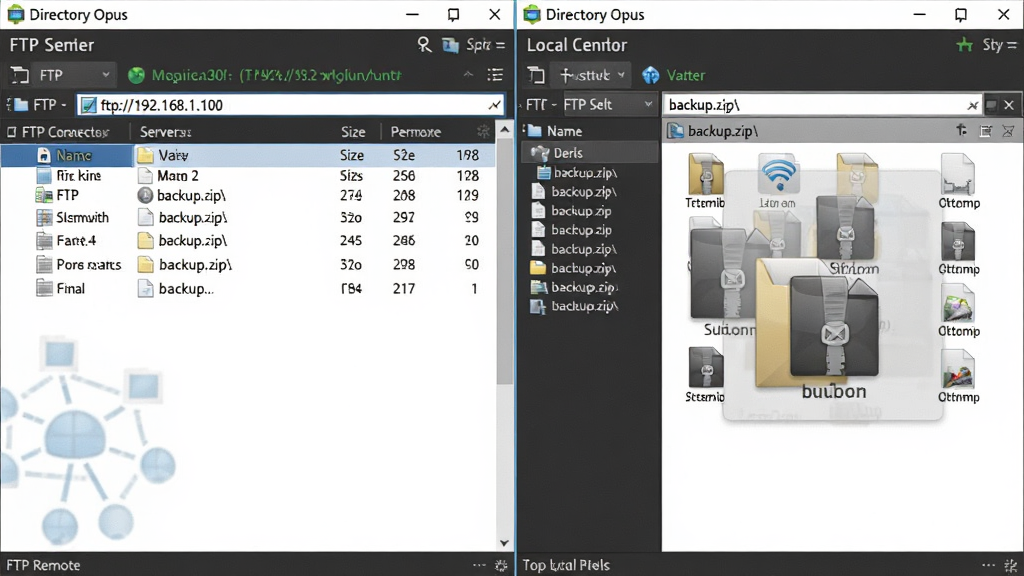This screenshot has width=1024, height=576.
Task: Click the backup.zip\ breadcrumb tab
Action: coord(713,131)
